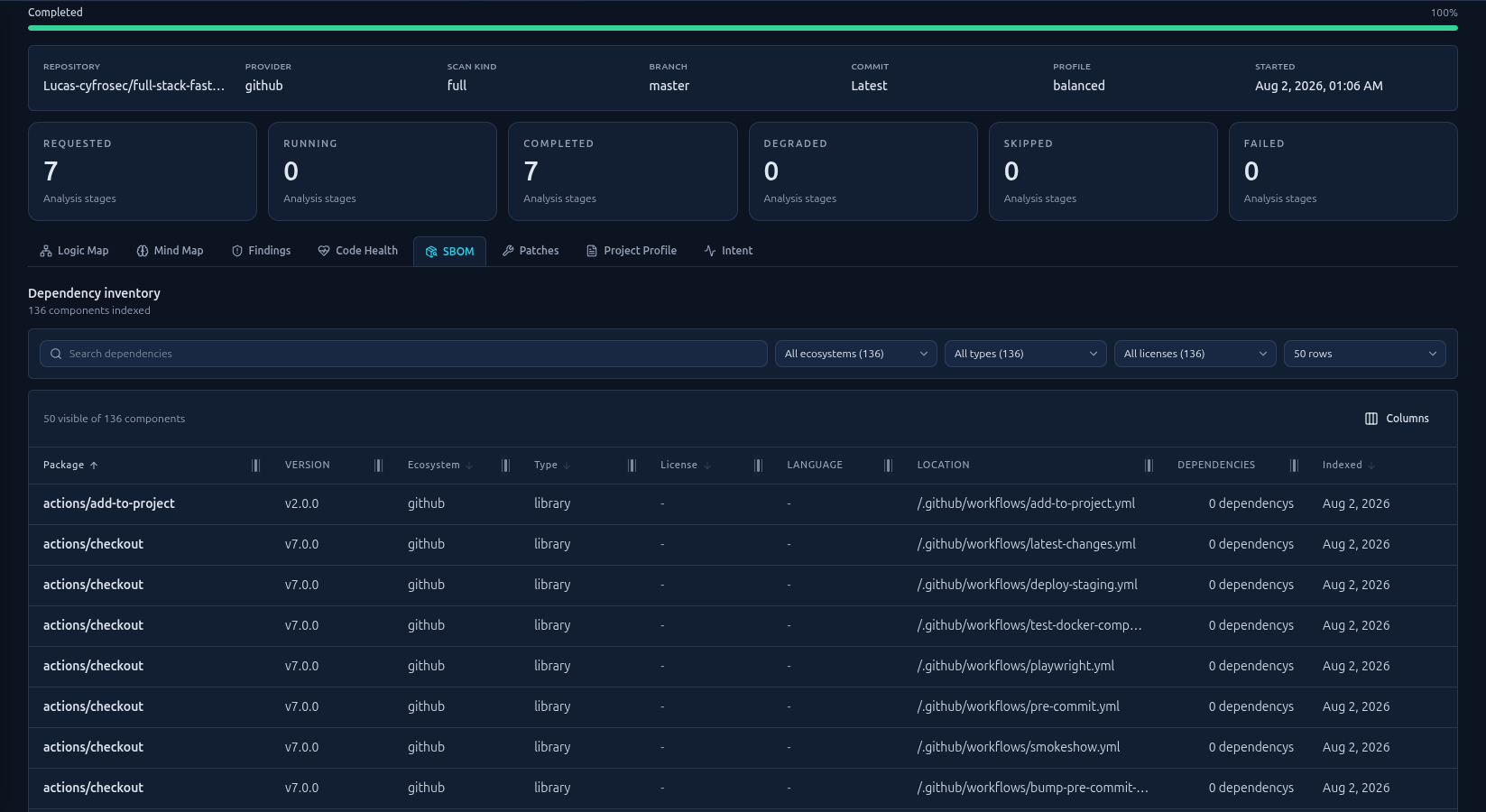Click the latest-changes.yml location path
Viewport: 1486px width, 812px height.
[x=1027, y=544]
